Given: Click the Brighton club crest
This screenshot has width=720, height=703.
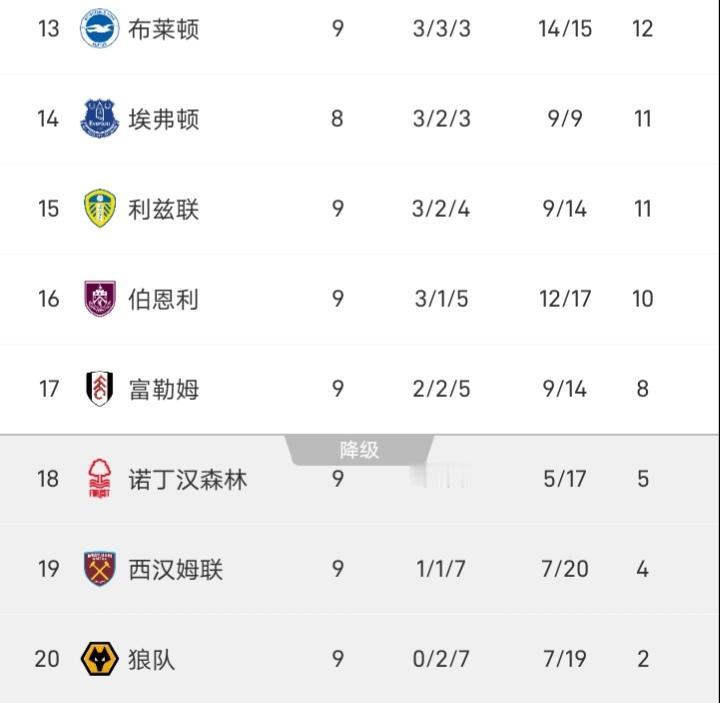Looking at the screenshot, I should [x=100, y=28].
